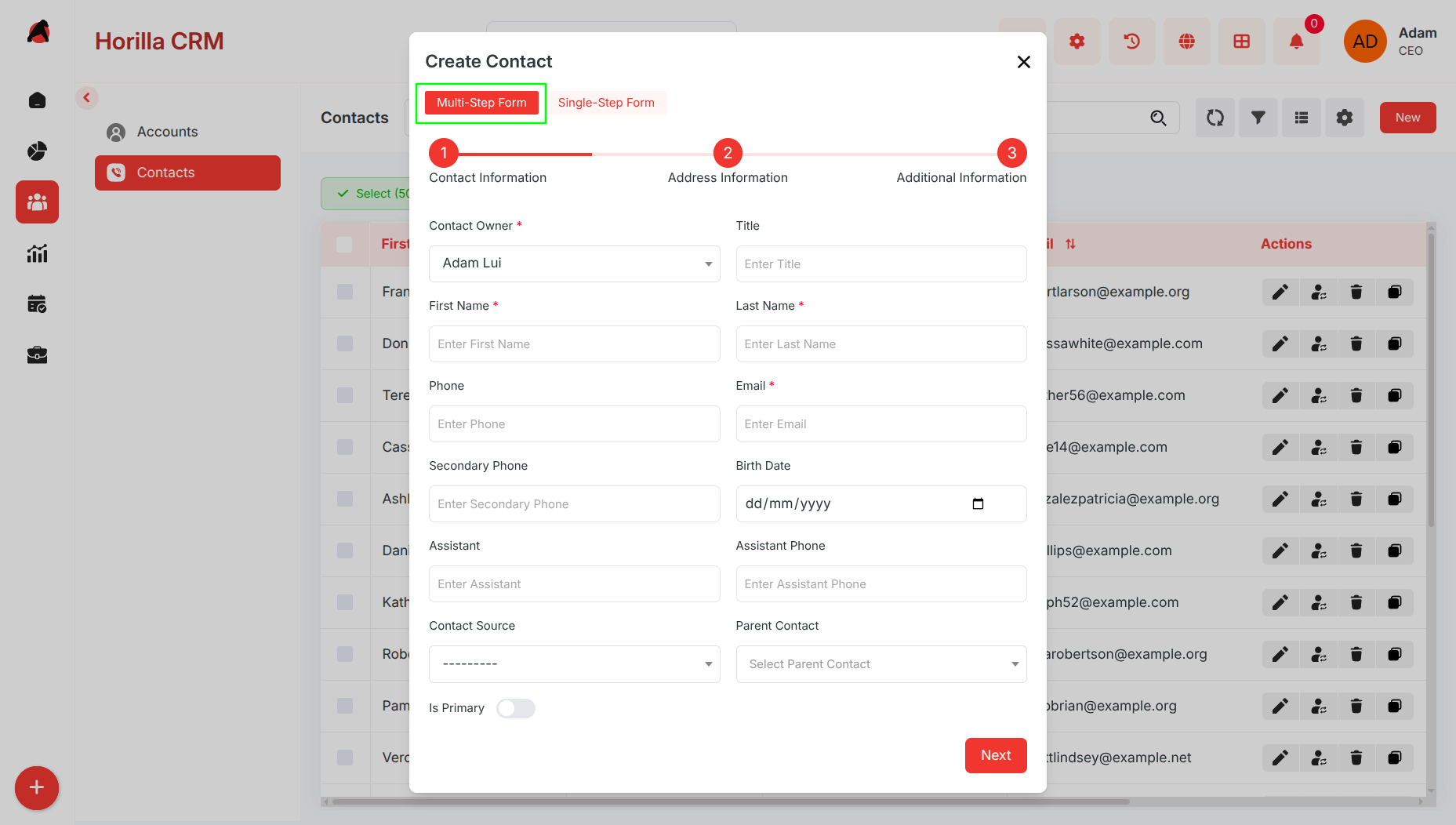1456x825 pixels.
Task: Open the pie chart dashboard sidebar icon
Action: [x=37, y=151]
